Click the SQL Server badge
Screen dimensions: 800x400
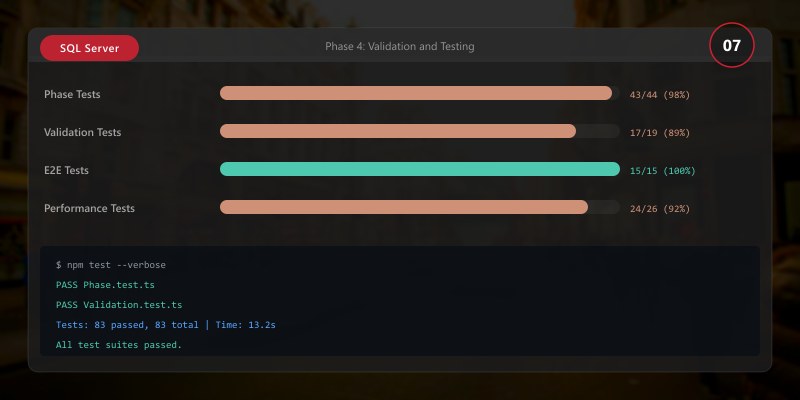click(89, 48)
